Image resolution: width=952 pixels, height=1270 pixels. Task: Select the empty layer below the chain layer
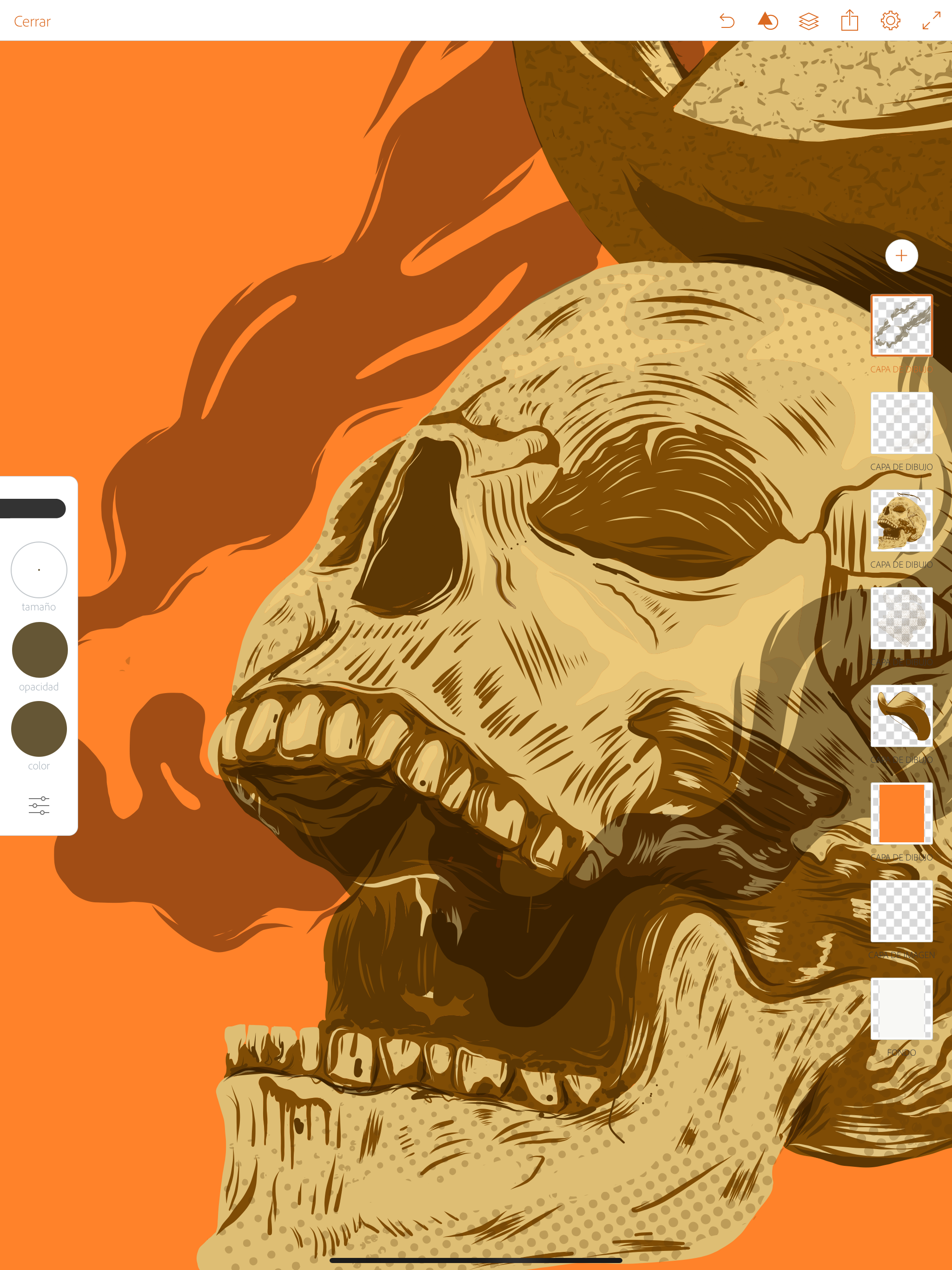[x=901, y=423]
